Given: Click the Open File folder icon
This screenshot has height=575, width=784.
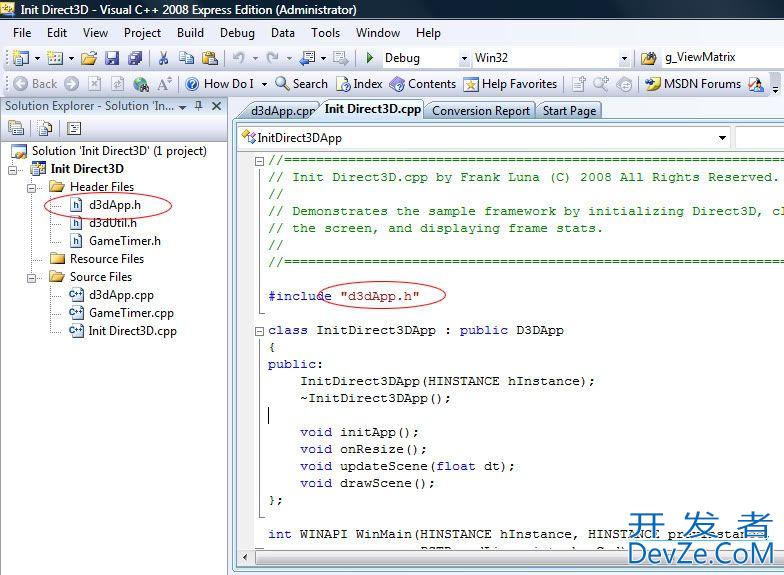Looking at the screenshot, I should pyautogui.click(x=90, y=59).
